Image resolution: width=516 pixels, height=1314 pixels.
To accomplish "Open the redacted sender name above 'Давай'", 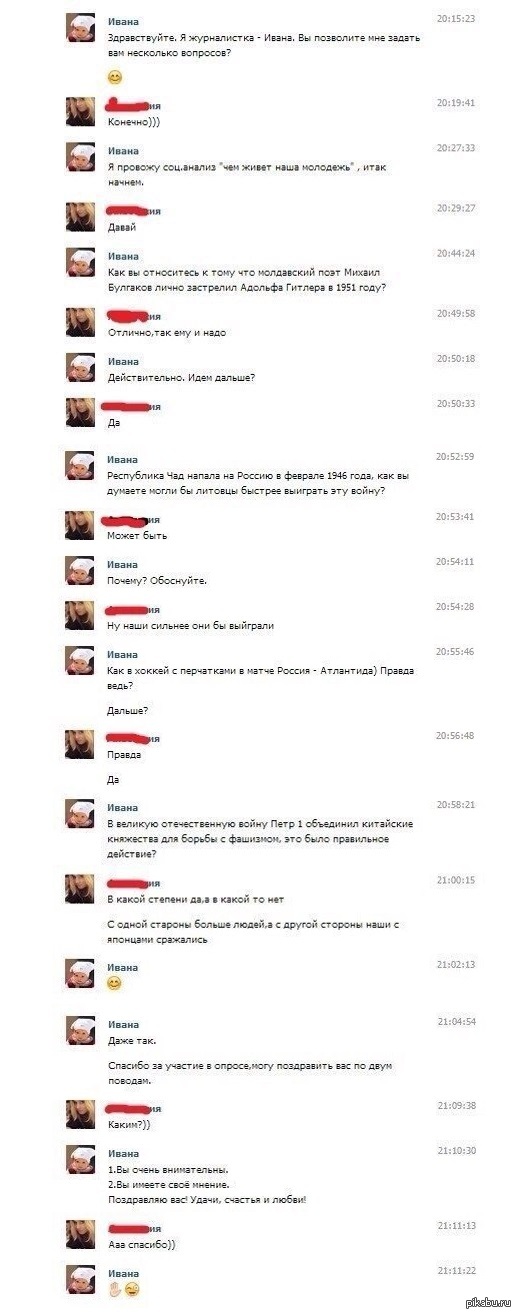I will coord(134,211).
